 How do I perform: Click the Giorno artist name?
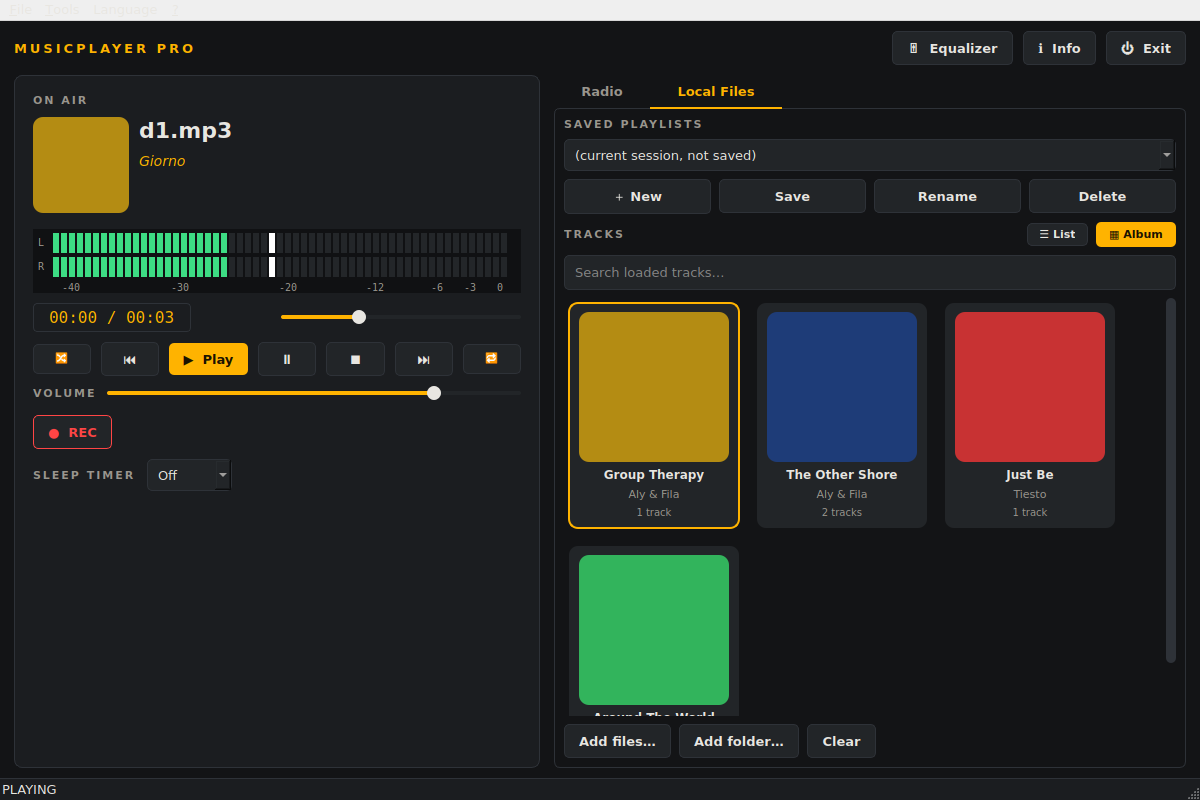162,161
